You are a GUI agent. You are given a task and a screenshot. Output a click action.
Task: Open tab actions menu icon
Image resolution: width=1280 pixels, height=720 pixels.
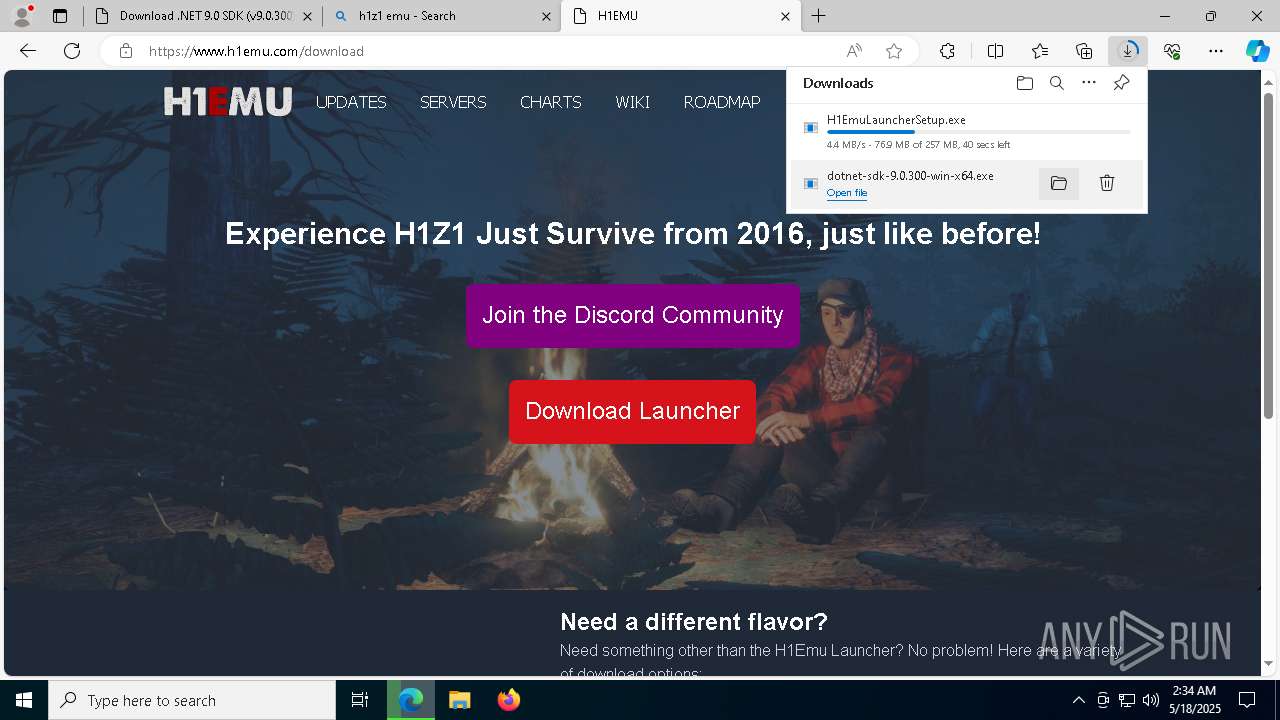pyautogui.click(x=60, y=16)
